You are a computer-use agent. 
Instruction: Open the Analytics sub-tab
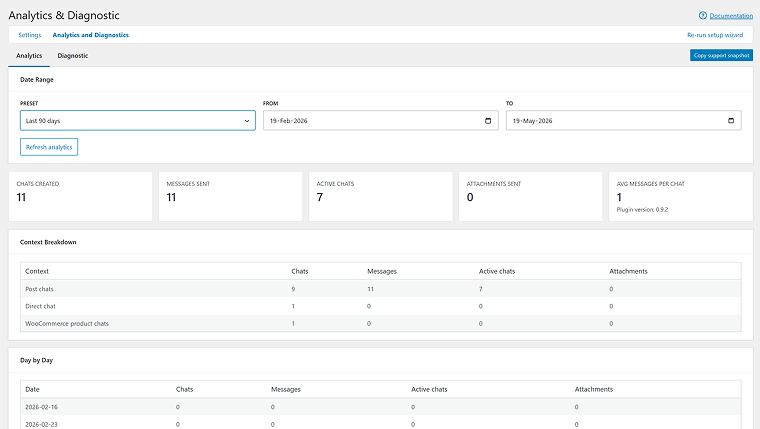click(29, 56)
